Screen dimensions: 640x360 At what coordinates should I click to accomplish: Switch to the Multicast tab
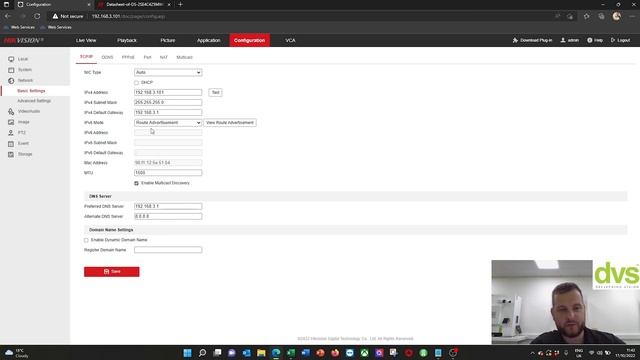pos(184,57)
